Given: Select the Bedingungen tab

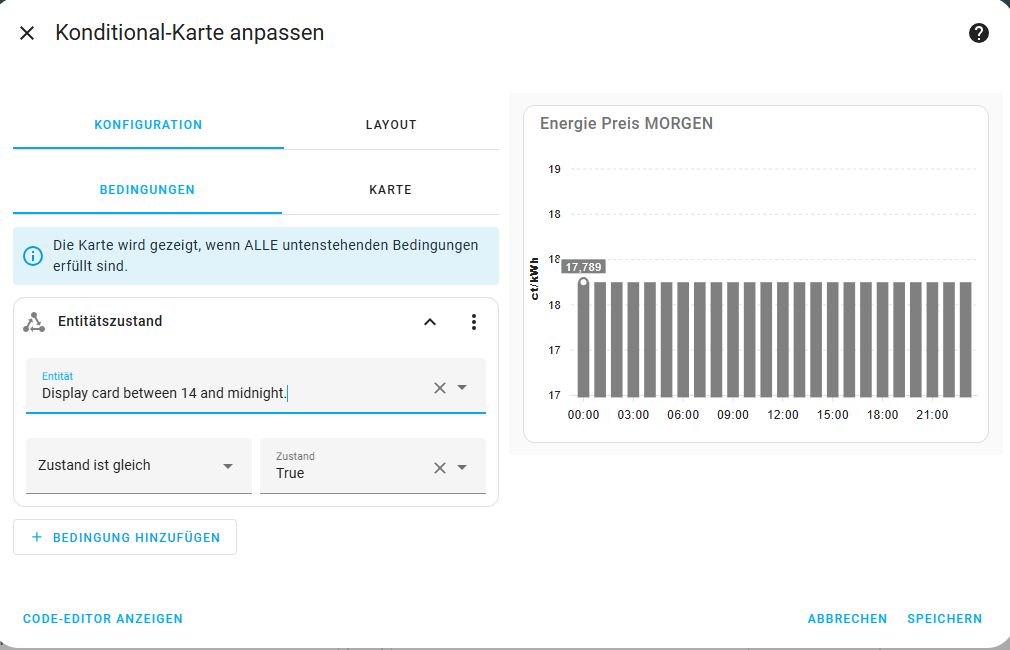Looking at the screenshot, I should pos(148,190).
